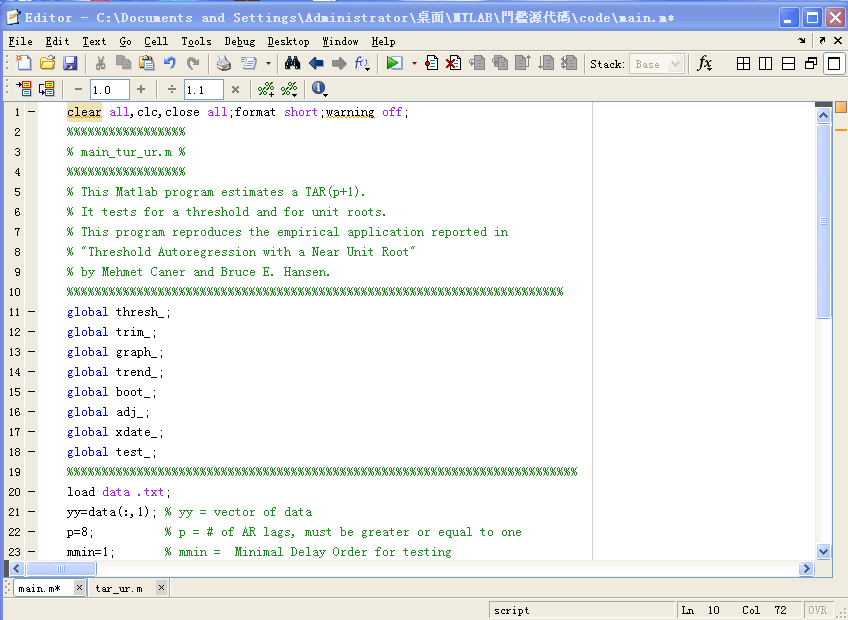
Task: Close the tar_ur.m tab
Action: tap(161, 588)
